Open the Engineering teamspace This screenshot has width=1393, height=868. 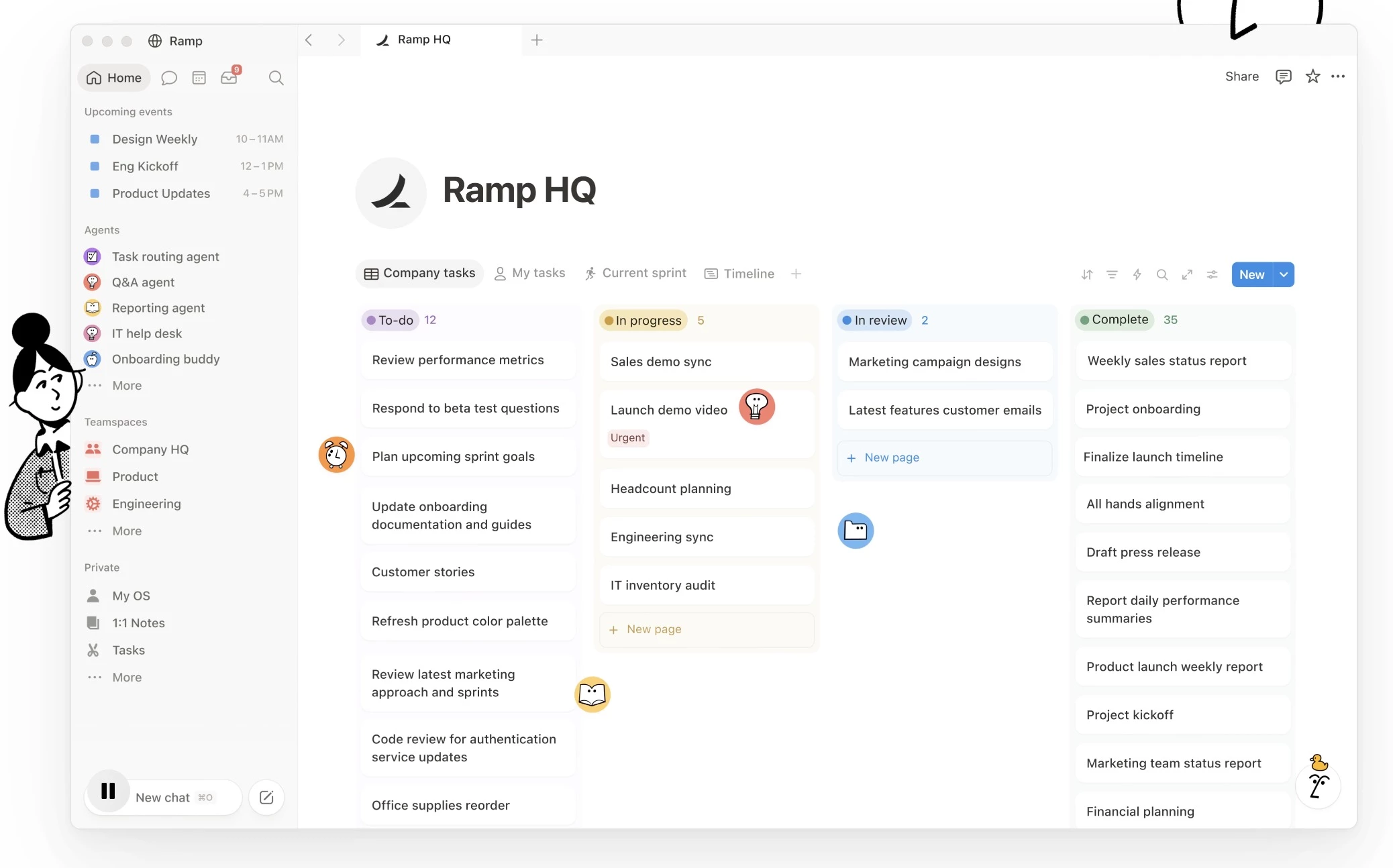[146, 504]
